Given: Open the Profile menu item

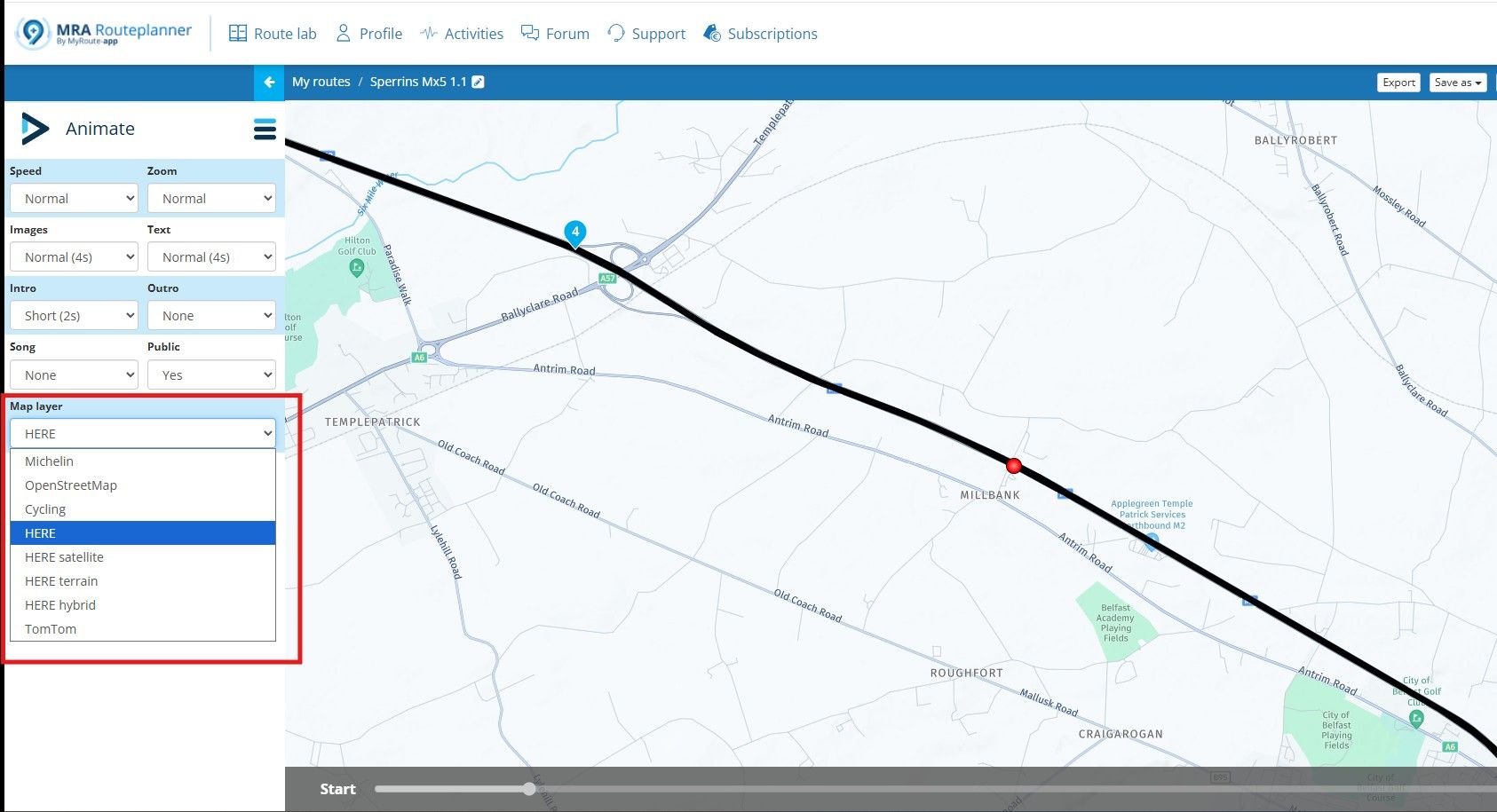Looking at the screenshot, I should [368, 34].
